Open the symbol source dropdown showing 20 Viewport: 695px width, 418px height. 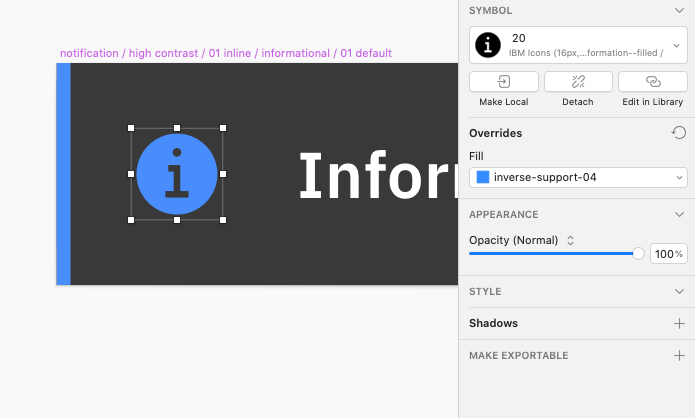coord(578,45)
